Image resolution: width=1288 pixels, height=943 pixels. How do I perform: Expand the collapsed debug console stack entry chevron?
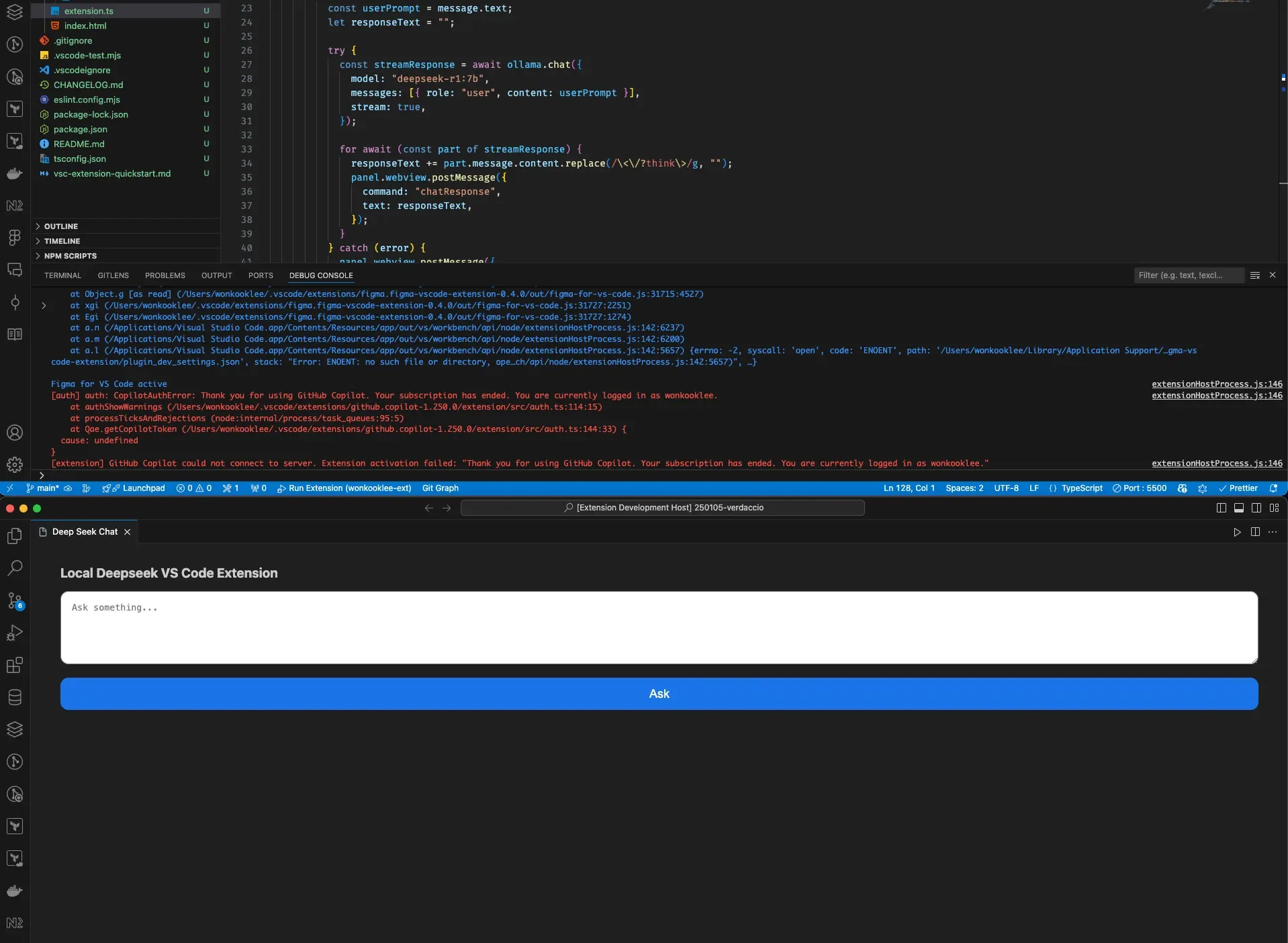point(44,306)
